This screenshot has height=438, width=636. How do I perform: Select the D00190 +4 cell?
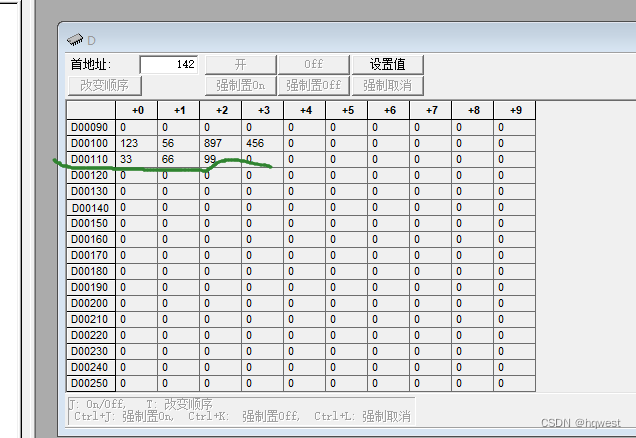305,288
